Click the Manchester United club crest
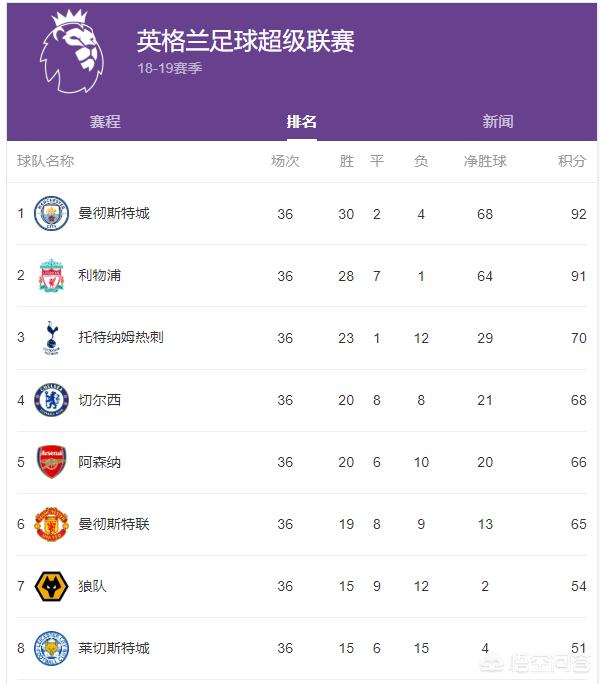The image size is (602, 684). [51, 524]
